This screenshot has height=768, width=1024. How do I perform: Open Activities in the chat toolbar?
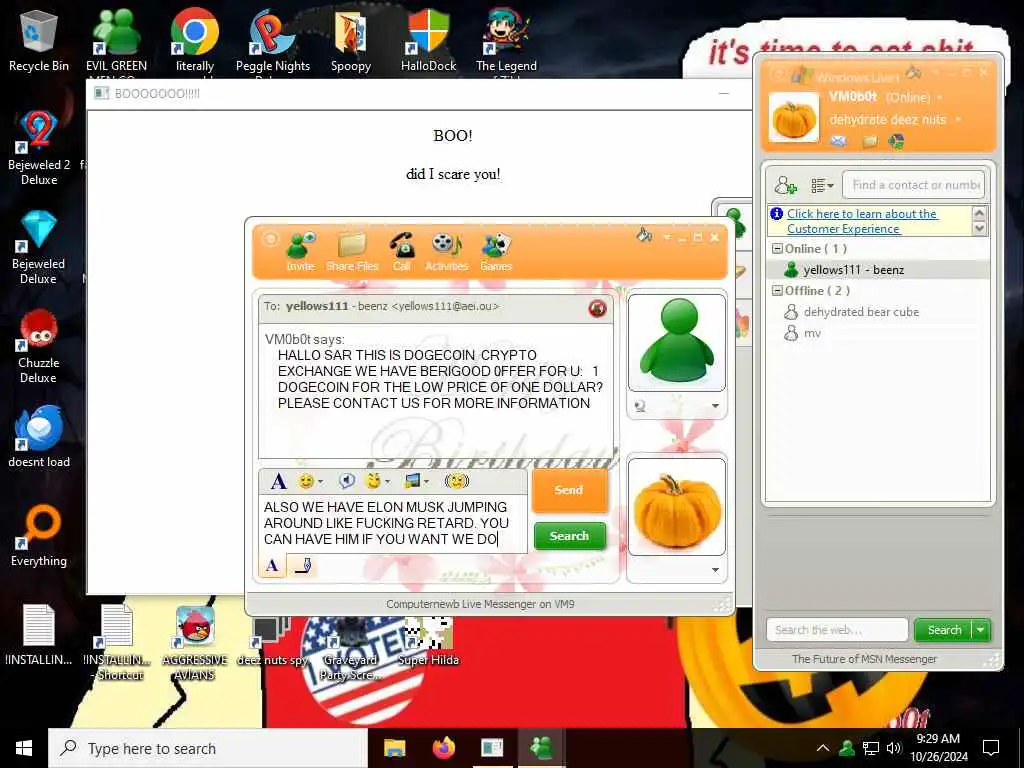(447, 251)
